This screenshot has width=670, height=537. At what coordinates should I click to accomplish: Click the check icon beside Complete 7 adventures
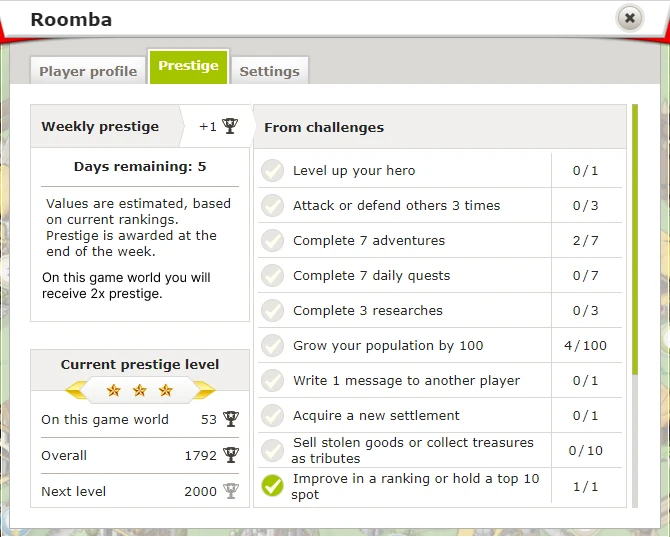pyautogui.click(x=272, y=241)
